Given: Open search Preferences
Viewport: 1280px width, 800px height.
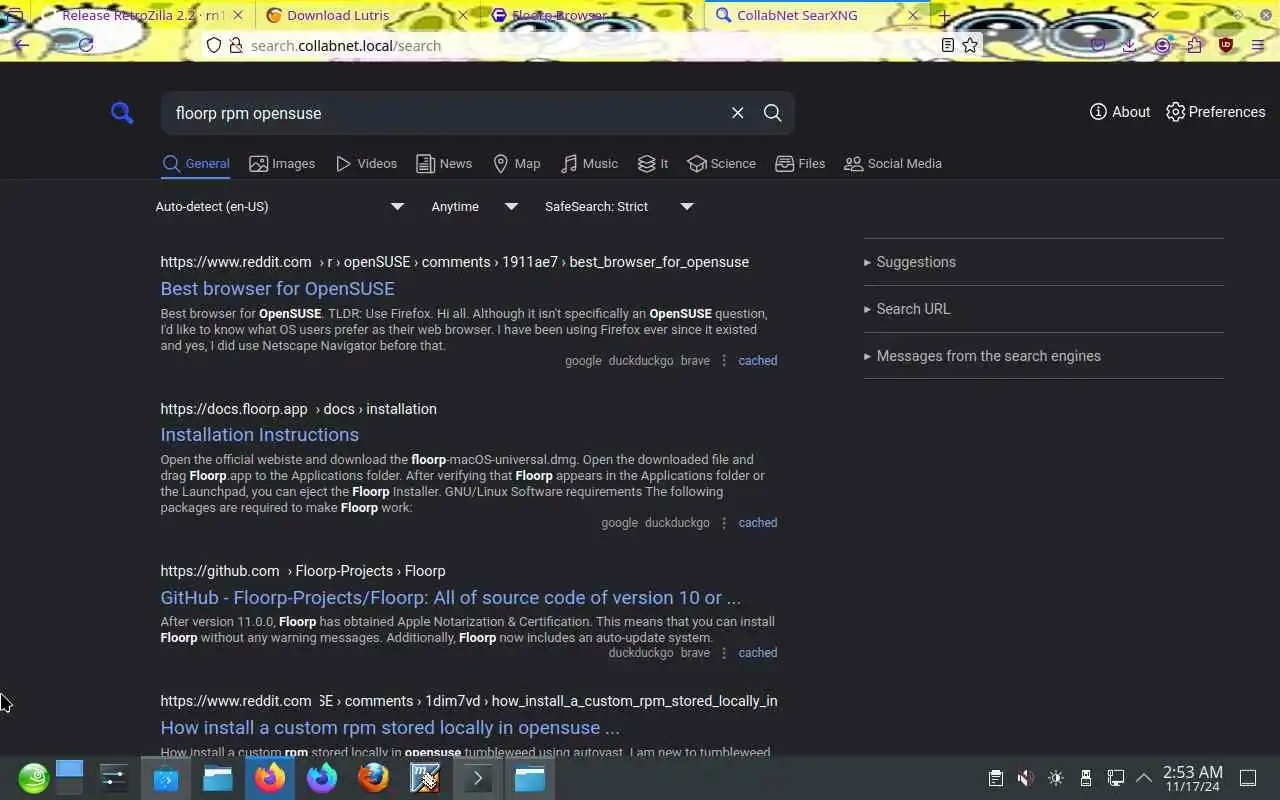Looking at the screenshot, I should click(1216, 112).
